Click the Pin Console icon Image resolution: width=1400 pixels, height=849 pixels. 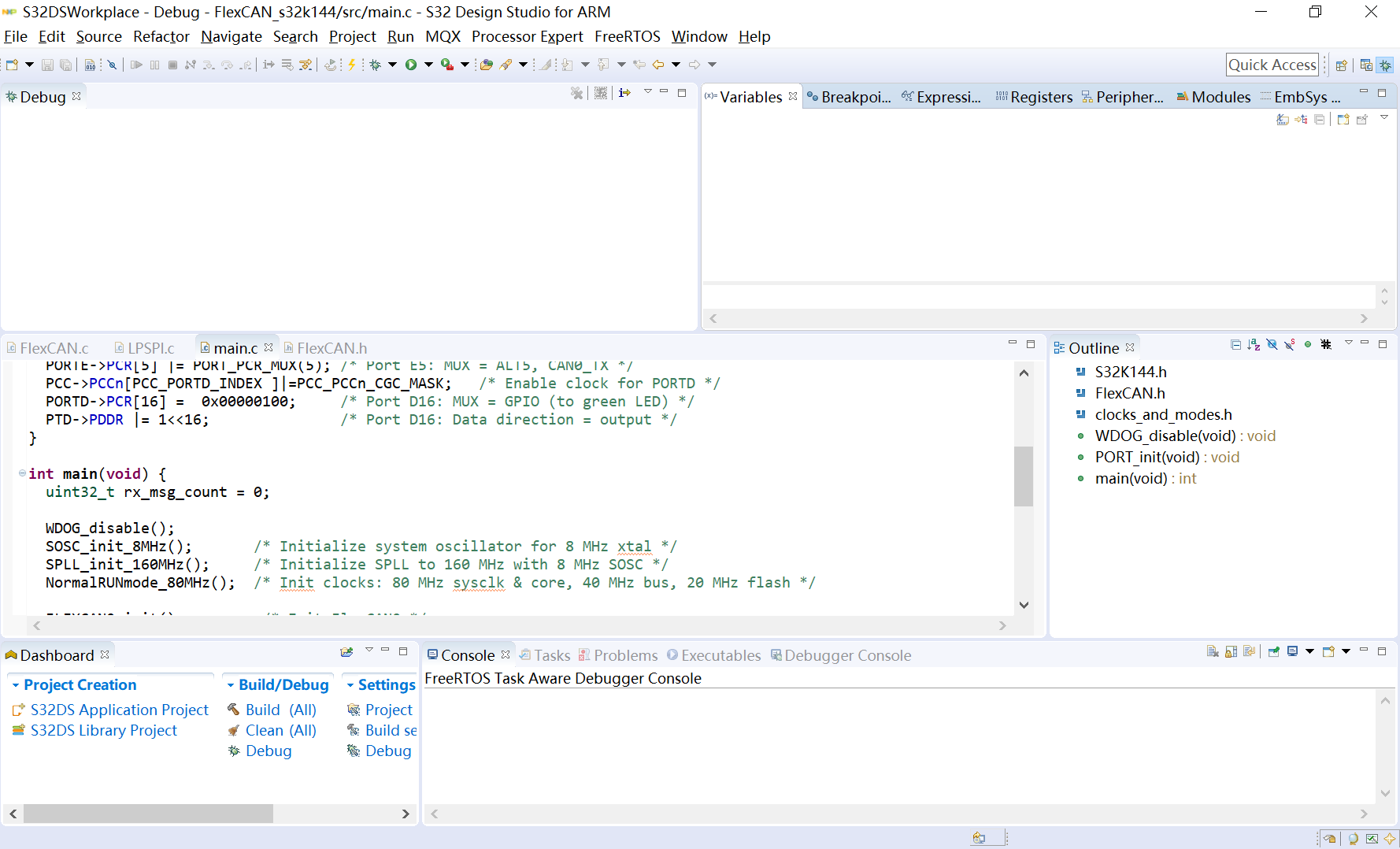click(x=1273, y=651)
